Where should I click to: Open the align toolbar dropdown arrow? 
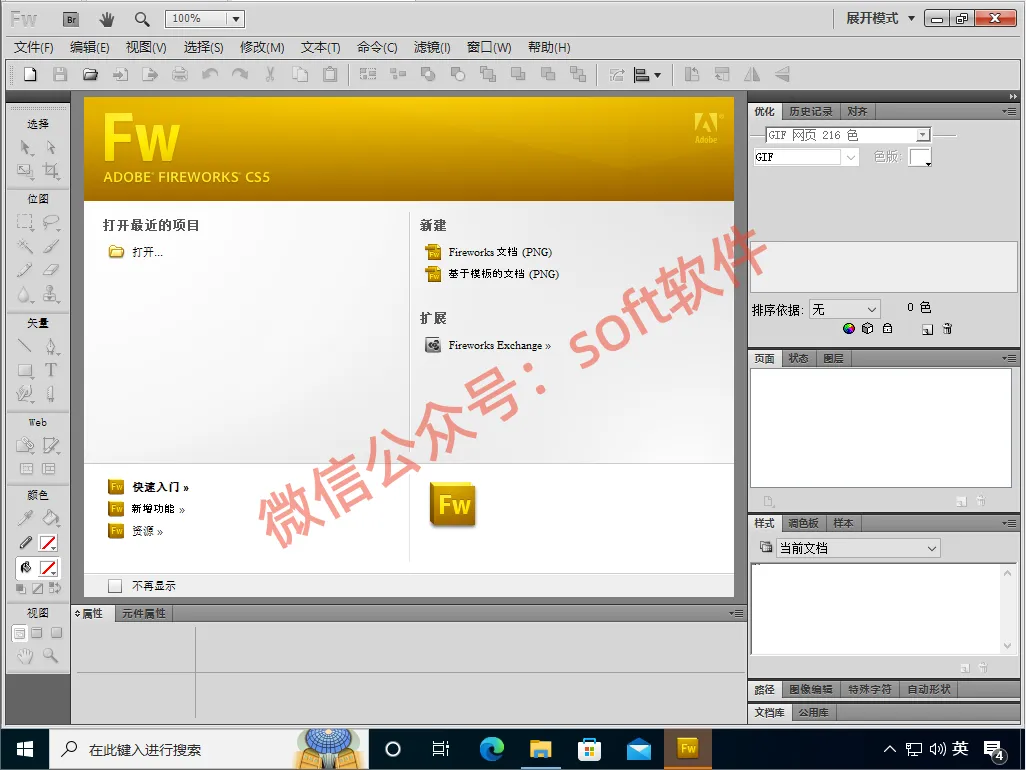coord(658,75)
